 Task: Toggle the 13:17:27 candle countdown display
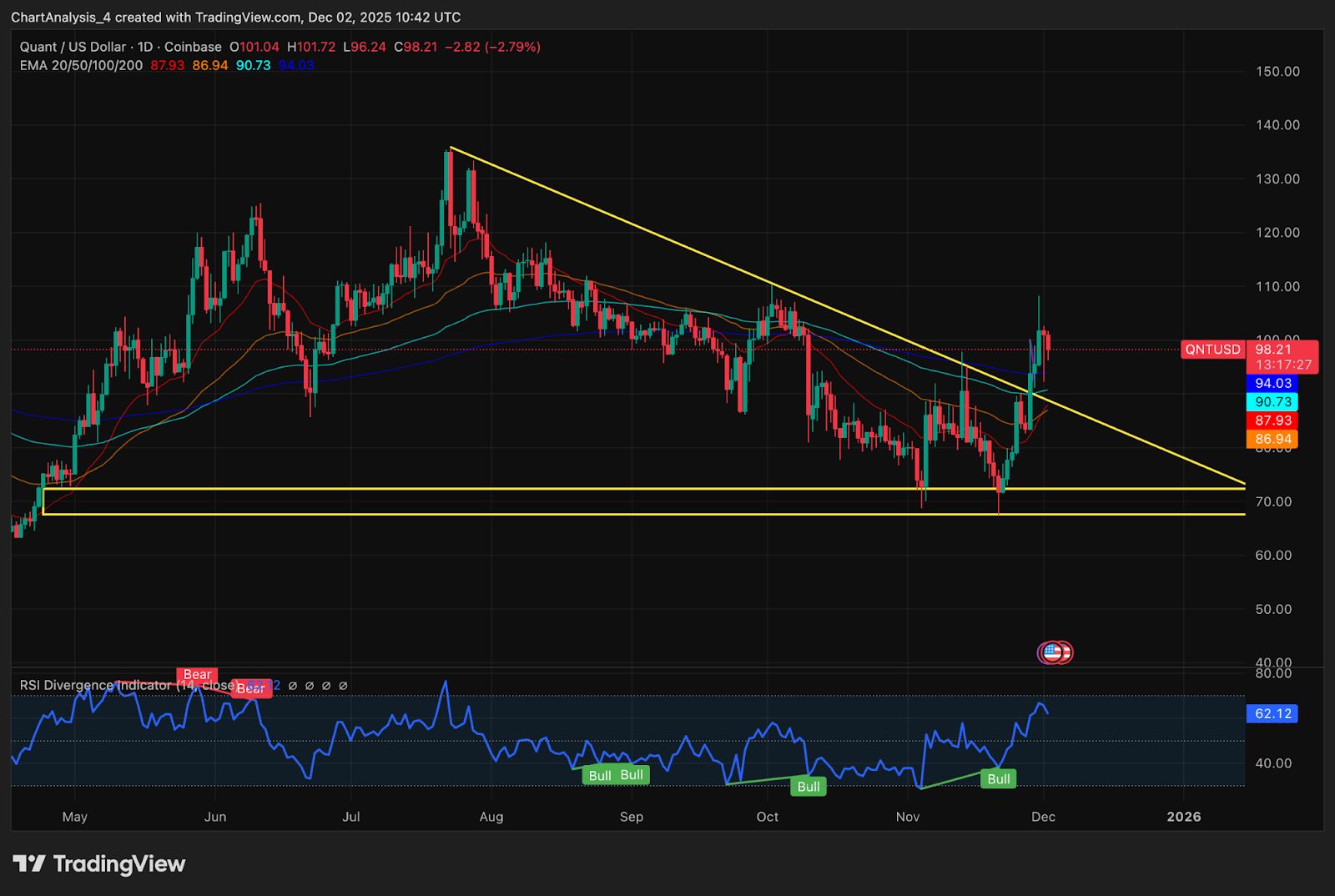tap(1282, 363)
